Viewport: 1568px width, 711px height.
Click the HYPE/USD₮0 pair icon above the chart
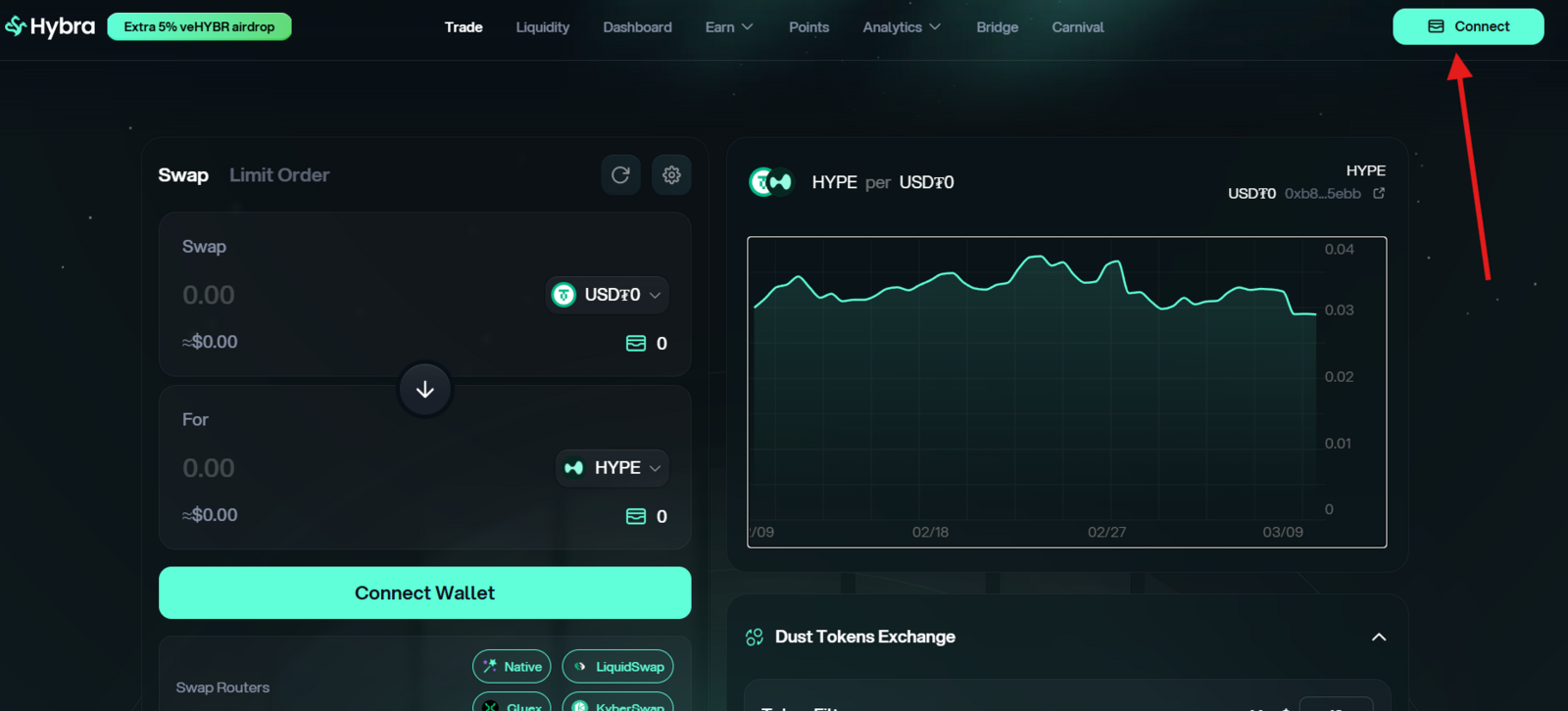[x=771, y=182]
